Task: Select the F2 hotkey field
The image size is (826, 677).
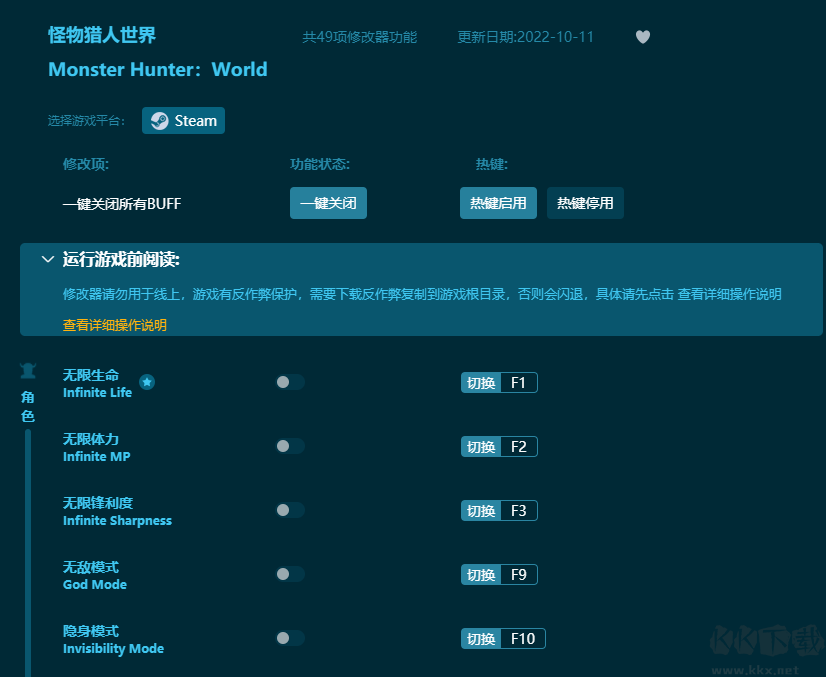Action: click(x=519, y=447)
